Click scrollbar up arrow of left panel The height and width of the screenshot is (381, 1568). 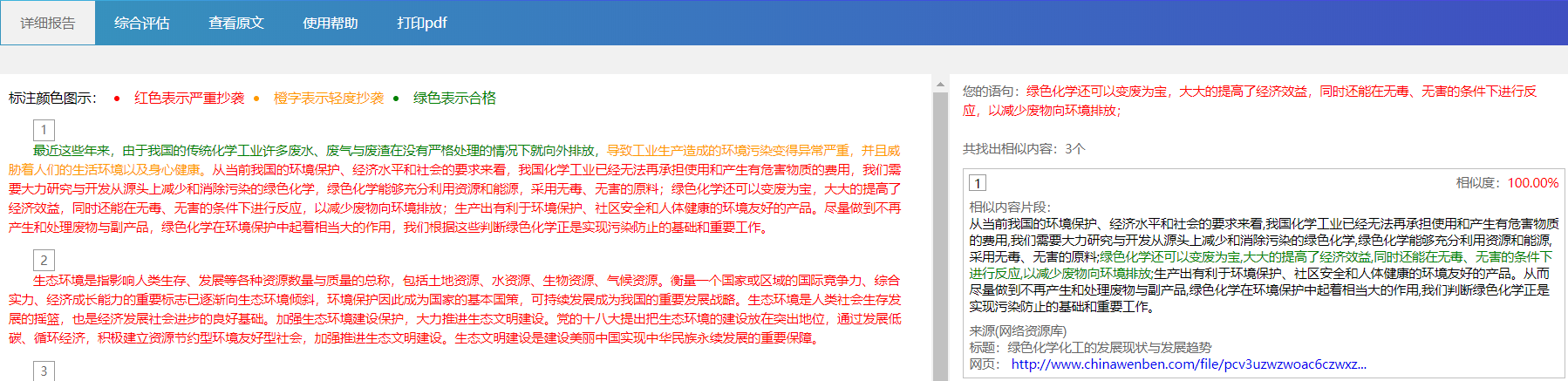pos(940,85)
